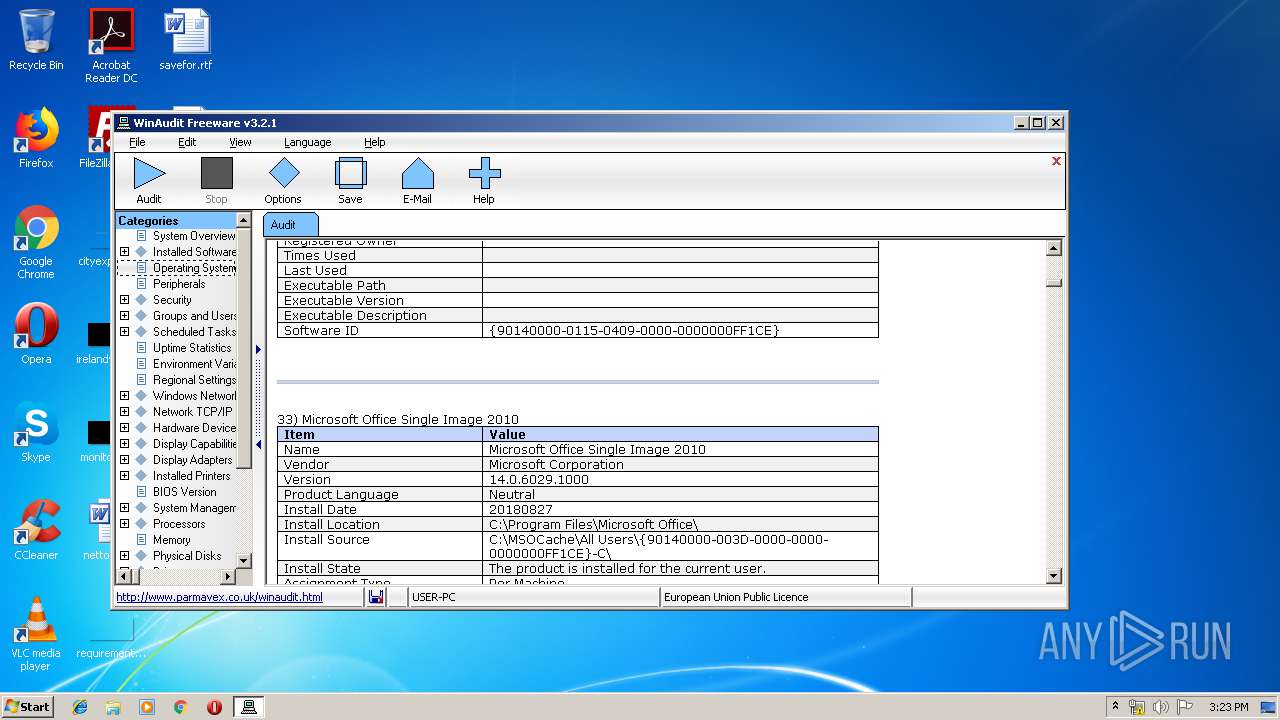1280x720 pixels.
Task: Click the right-pointing splitter arrow
Action: tap(258, 349)
